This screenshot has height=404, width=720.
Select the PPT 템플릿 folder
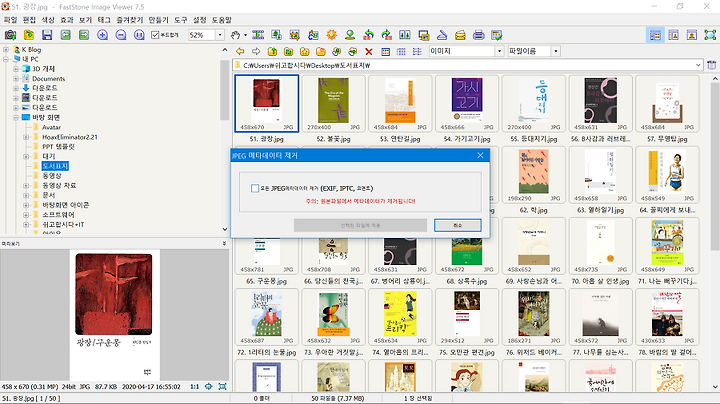[58, 146]
